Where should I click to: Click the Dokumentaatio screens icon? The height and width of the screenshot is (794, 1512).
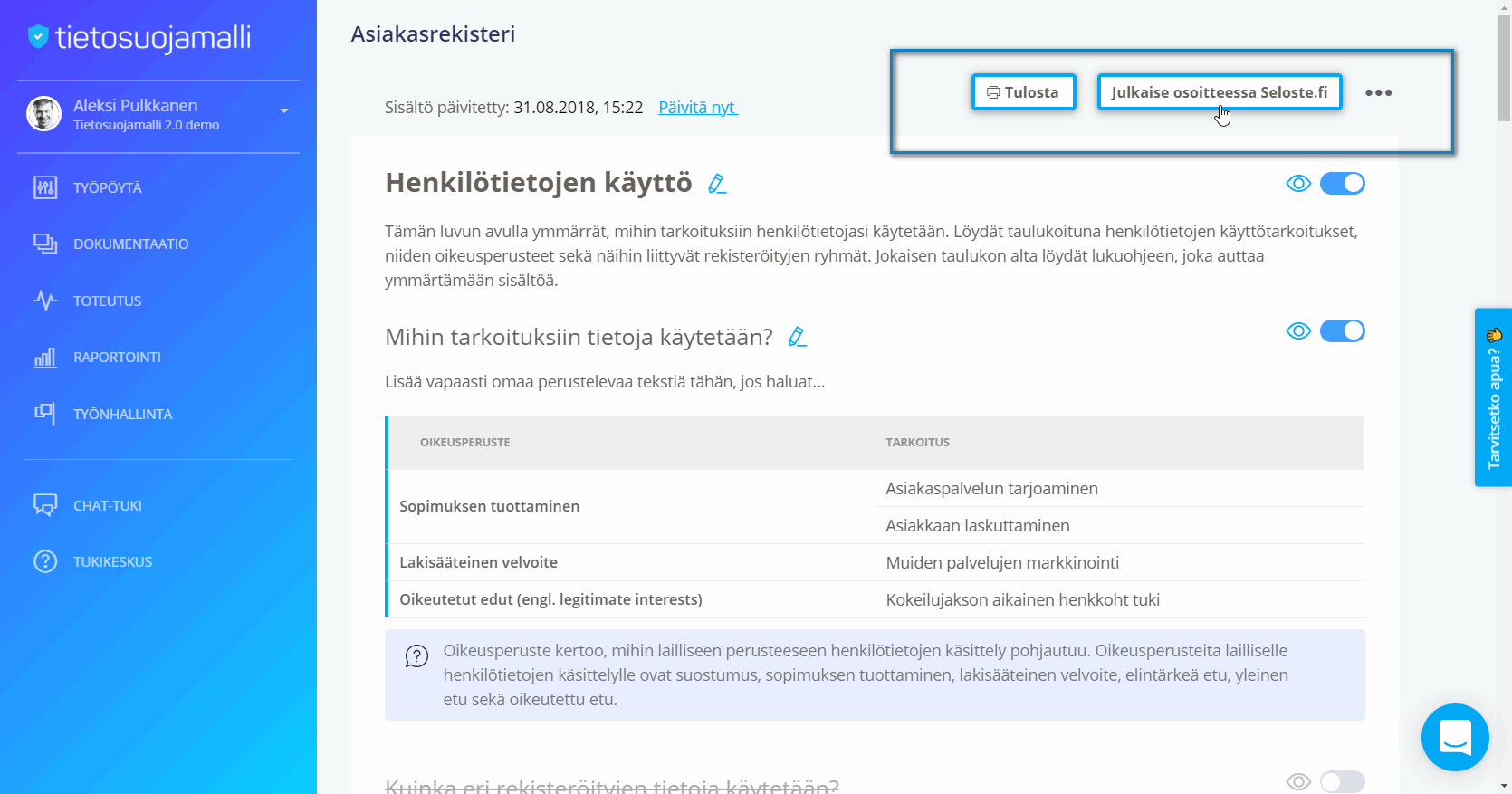(x=45, y=244)
